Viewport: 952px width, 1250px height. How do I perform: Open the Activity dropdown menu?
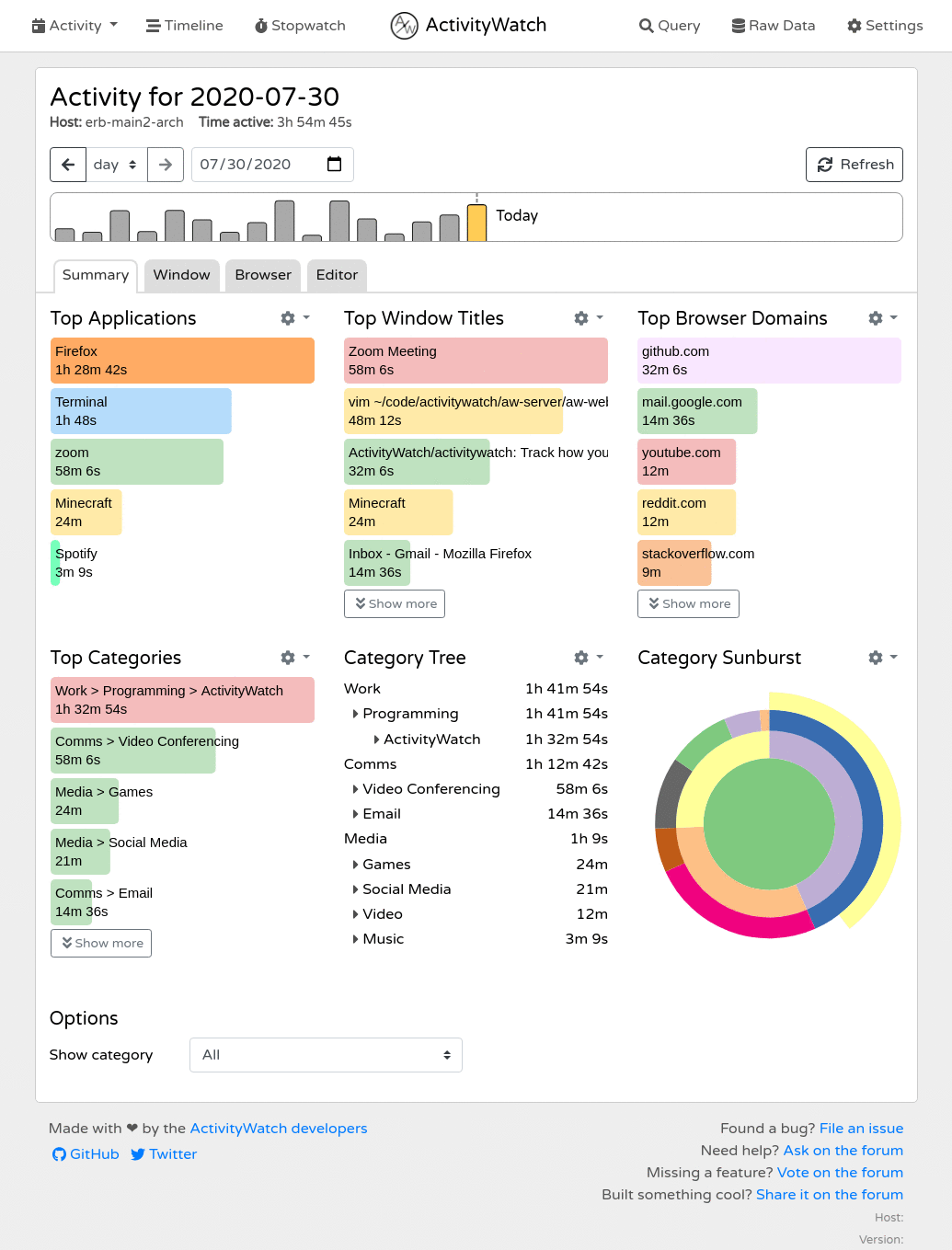coord(74,25)
